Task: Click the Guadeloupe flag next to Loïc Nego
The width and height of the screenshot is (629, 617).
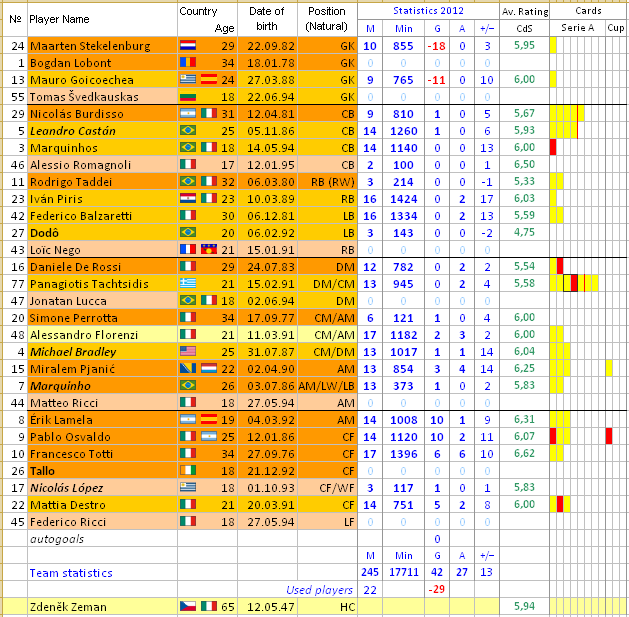Action: pyautogui.click(x=209, y=249)
